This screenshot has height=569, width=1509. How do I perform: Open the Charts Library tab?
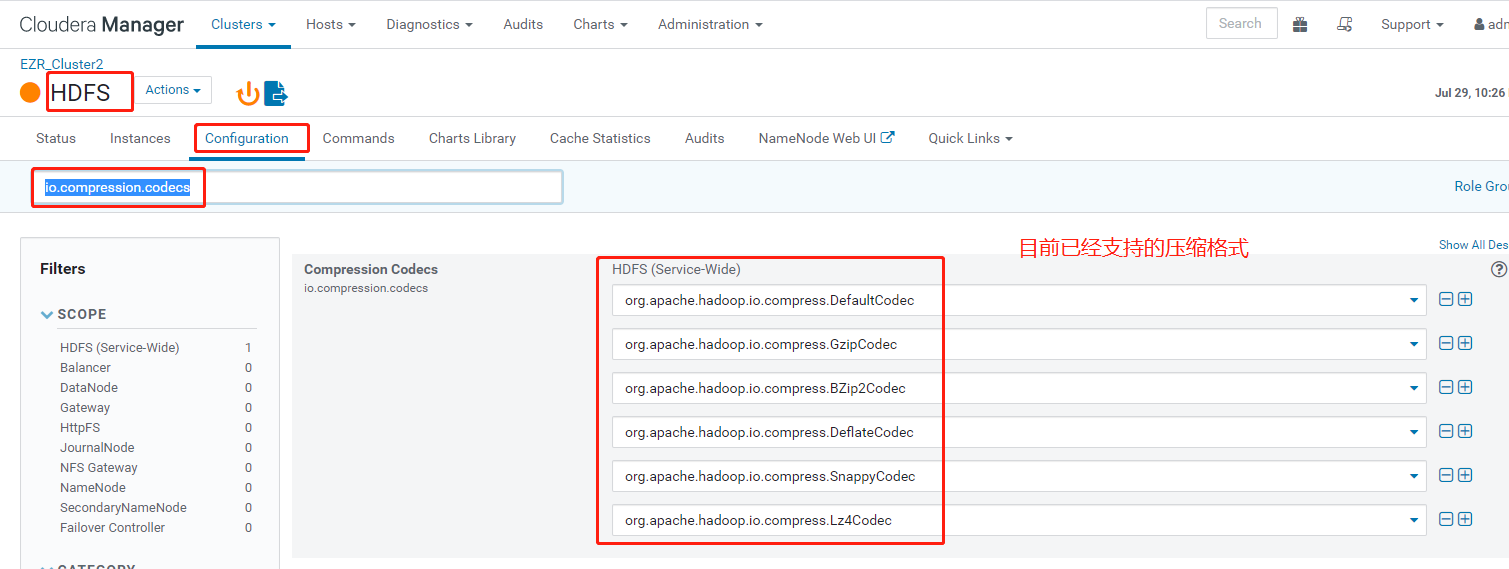click(x=472, y=138)
